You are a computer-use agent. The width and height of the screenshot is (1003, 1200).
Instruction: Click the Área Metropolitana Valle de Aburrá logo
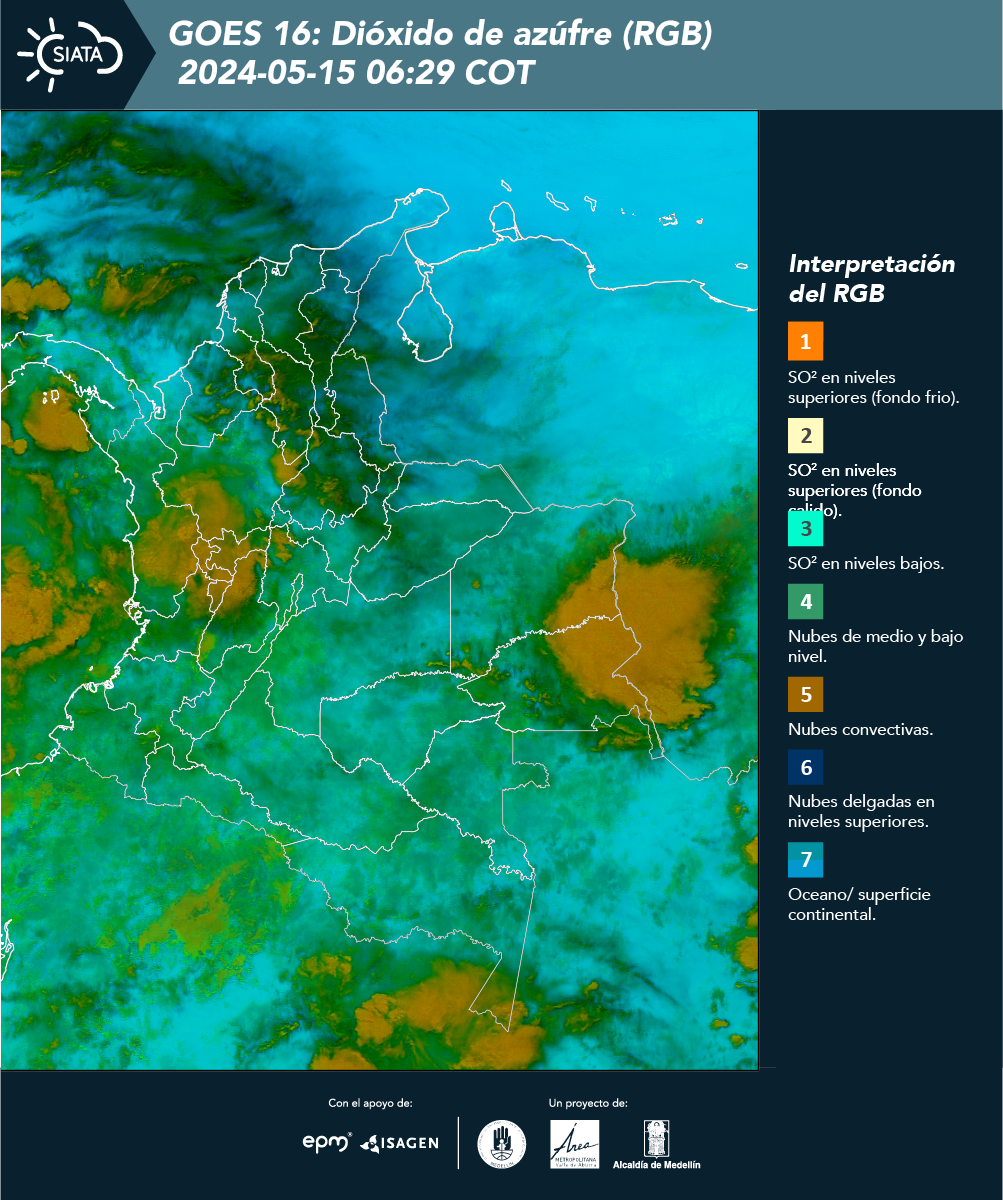[575, 1144]
